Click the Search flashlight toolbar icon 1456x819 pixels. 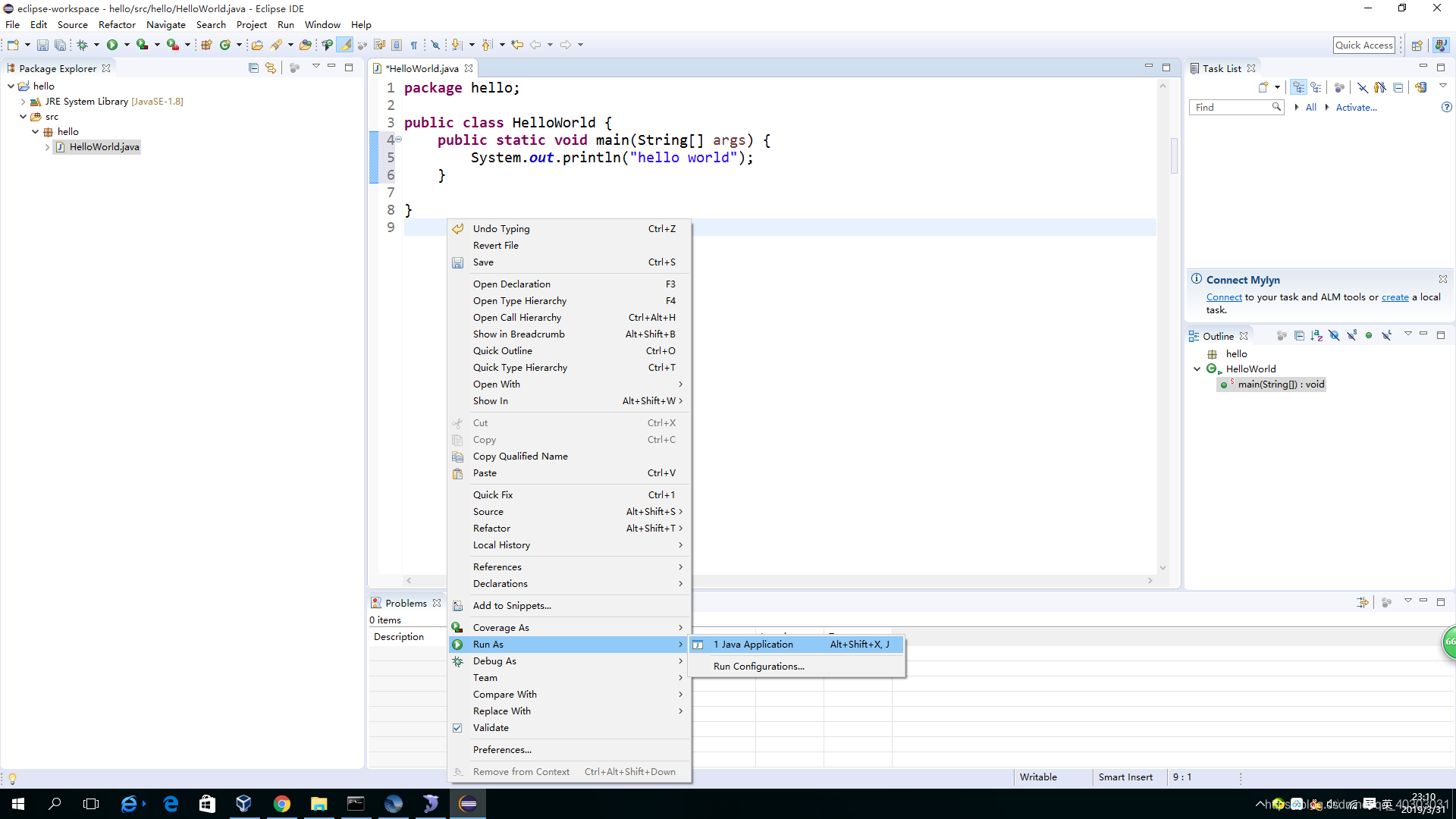coord(277,45)
